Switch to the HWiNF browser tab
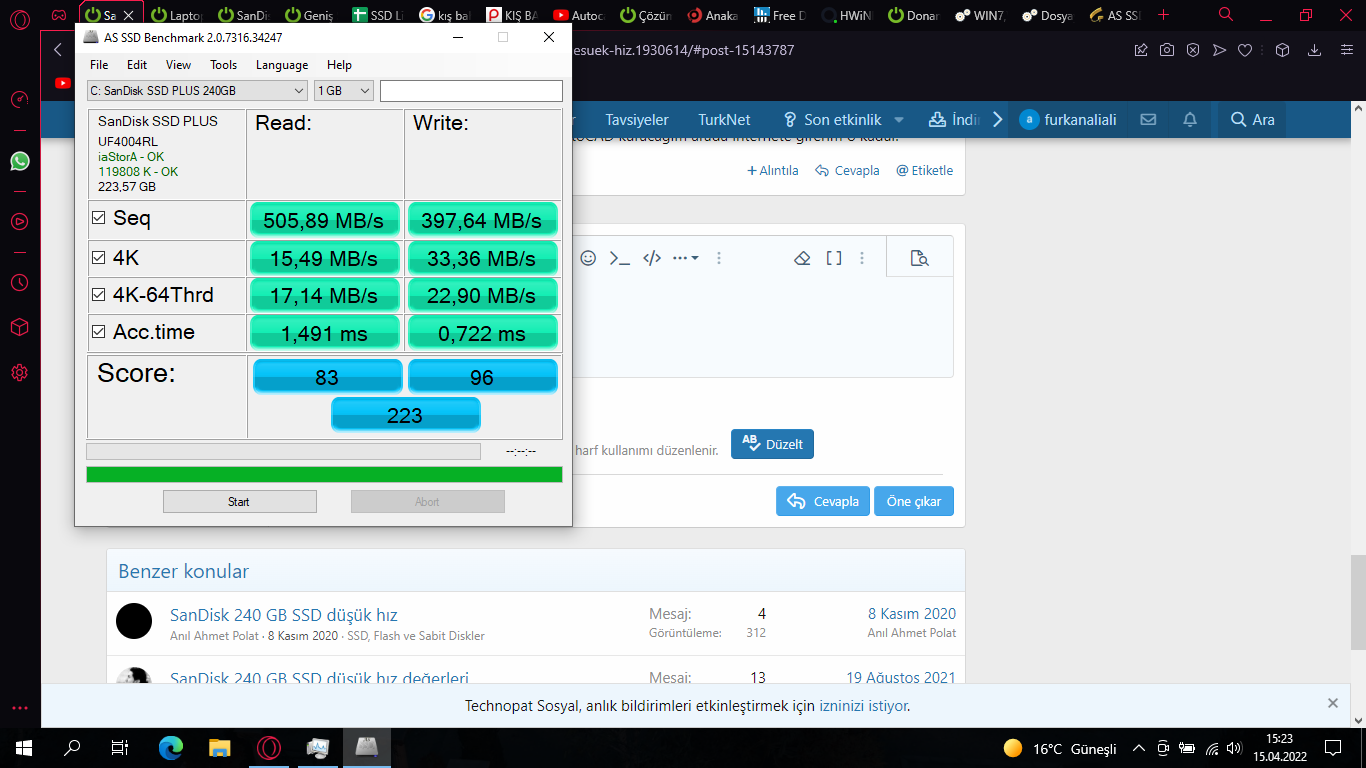The image size is (1366, 768). (846, 15)
